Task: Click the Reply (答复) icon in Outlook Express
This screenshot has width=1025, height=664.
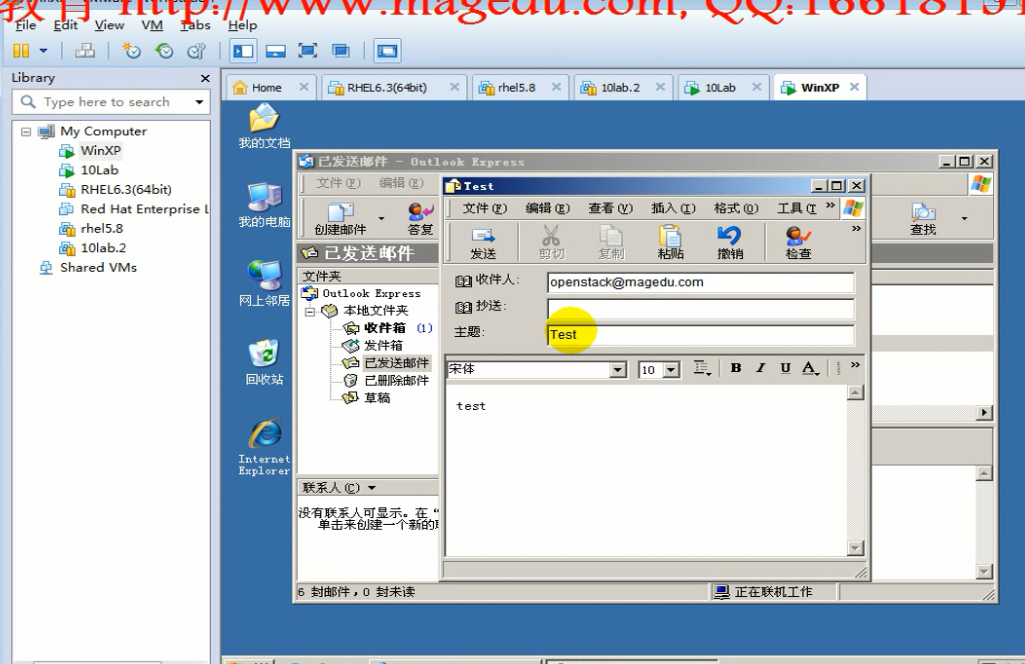Action: [420, 218]
